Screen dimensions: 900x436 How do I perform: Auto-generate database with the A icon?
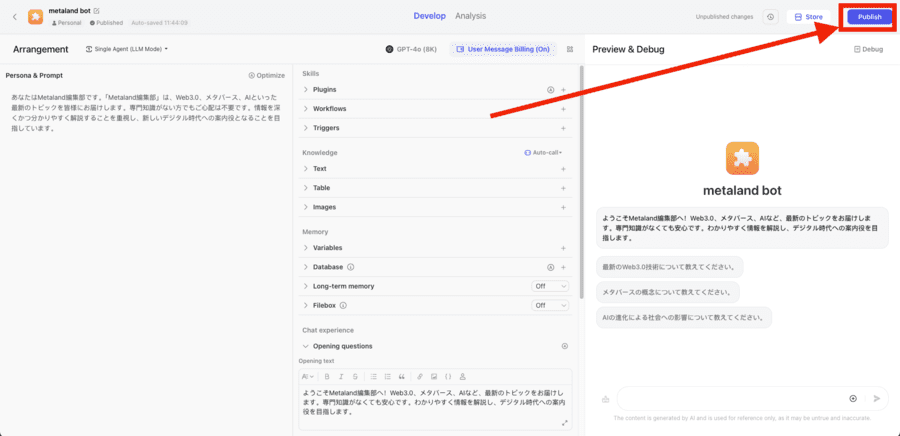point(550,267)
